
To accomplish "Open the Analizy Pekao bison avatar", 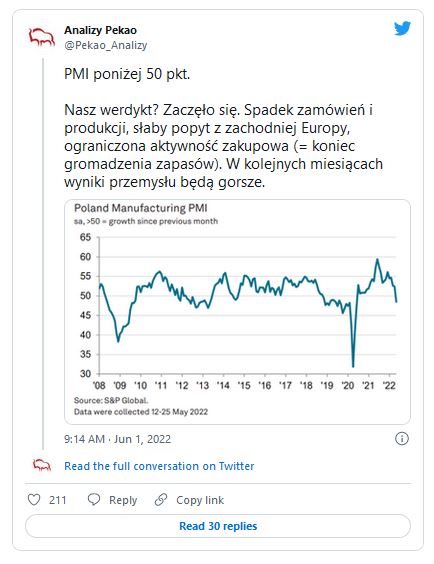I will pos(42,38).
